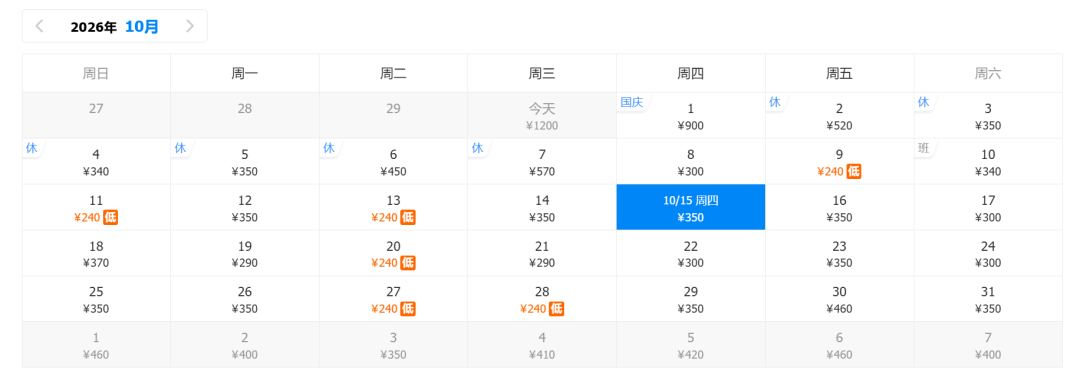Viewport: 1080px width, 384px height.
Task: Click the 国庆 holiday tag on October 1
Action: [632, 103]
